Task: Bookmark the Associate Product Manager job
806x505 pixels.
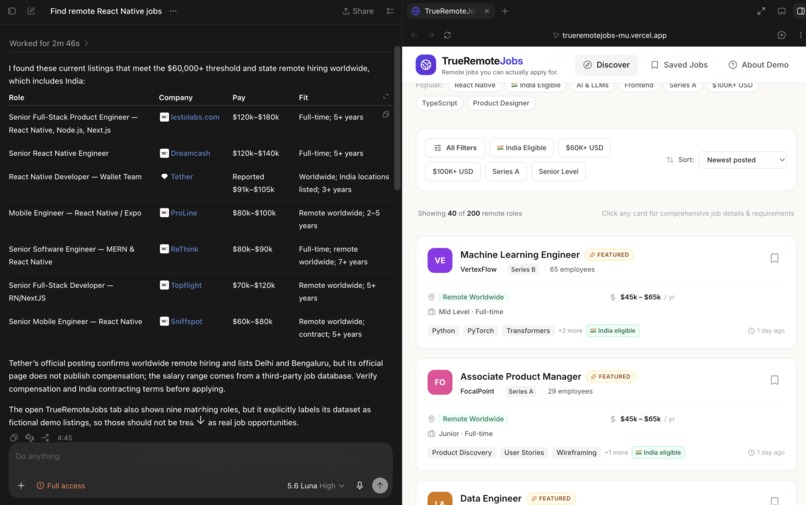Action: tap(774, 380)
